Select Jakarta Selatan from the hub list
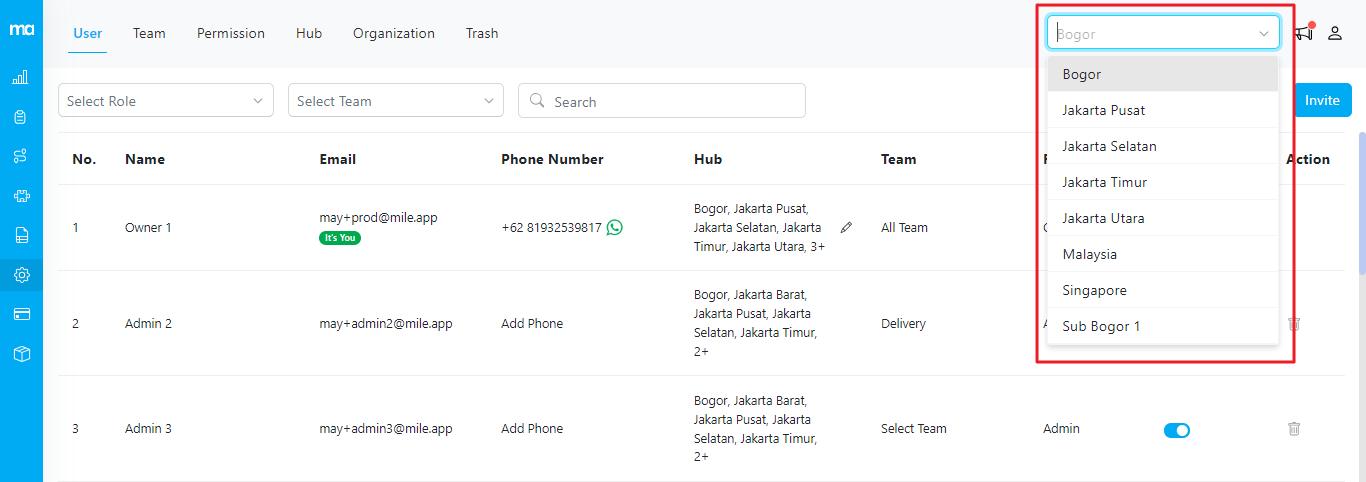 tap(1110, 146)
